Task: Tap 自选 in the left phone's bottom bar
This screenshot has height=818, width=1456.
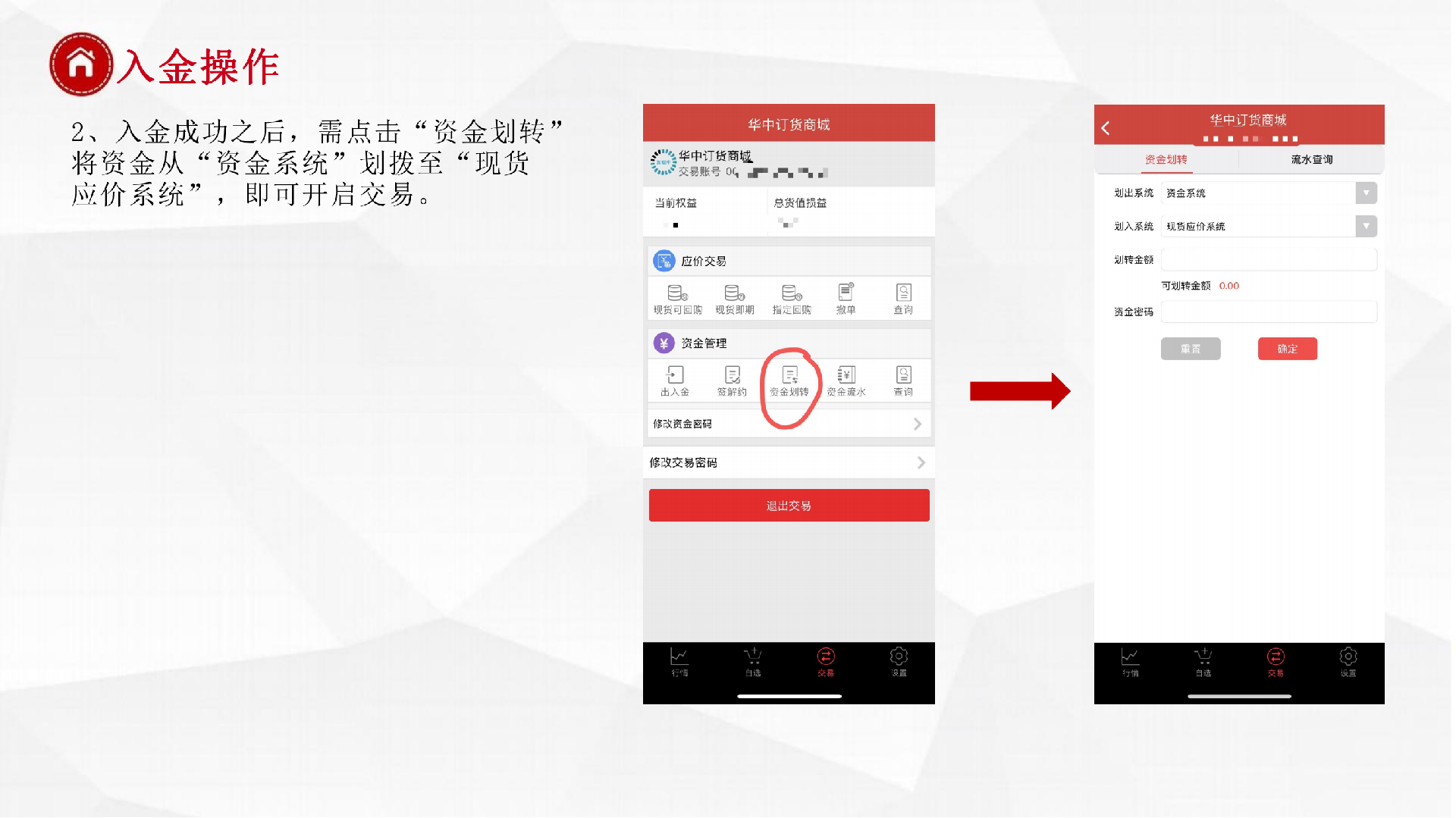Action: click(x=752, y=662)
